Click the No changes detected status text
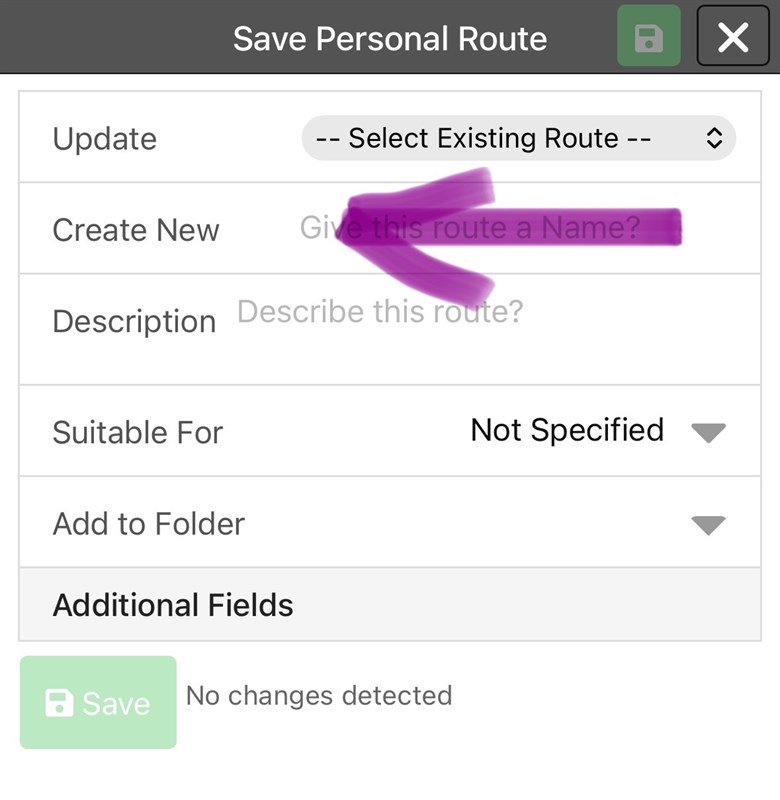780x800 pixels. point(319,695)
